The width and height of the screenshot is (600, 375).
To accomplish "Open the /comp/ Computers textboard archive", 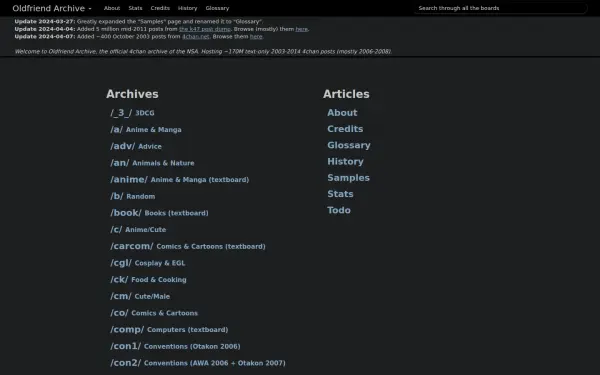I will (x=169, y=329).
